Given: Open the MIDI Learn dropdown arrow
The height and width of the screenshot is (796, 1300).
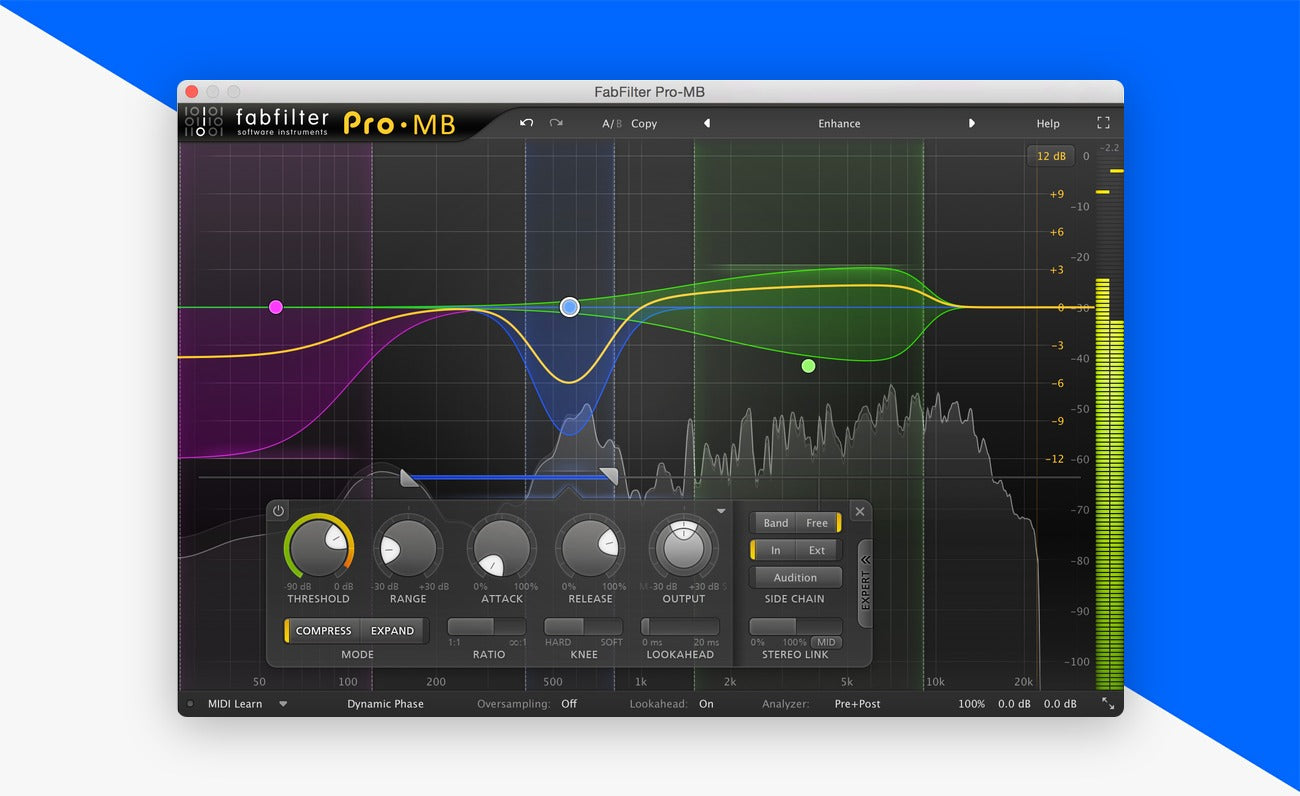Looking at the screenshot, I should [x=283, y=704].
